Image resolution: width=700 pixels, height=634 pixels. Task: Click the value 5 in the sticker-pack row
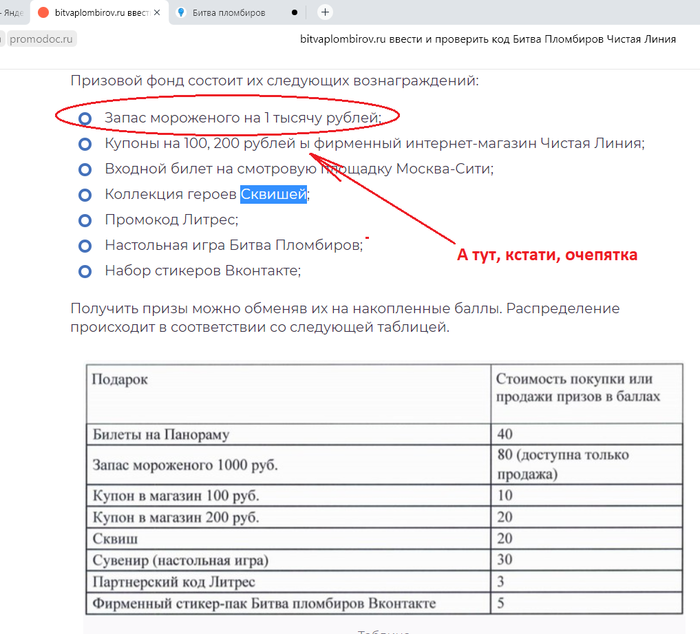[x=501, y=603]
